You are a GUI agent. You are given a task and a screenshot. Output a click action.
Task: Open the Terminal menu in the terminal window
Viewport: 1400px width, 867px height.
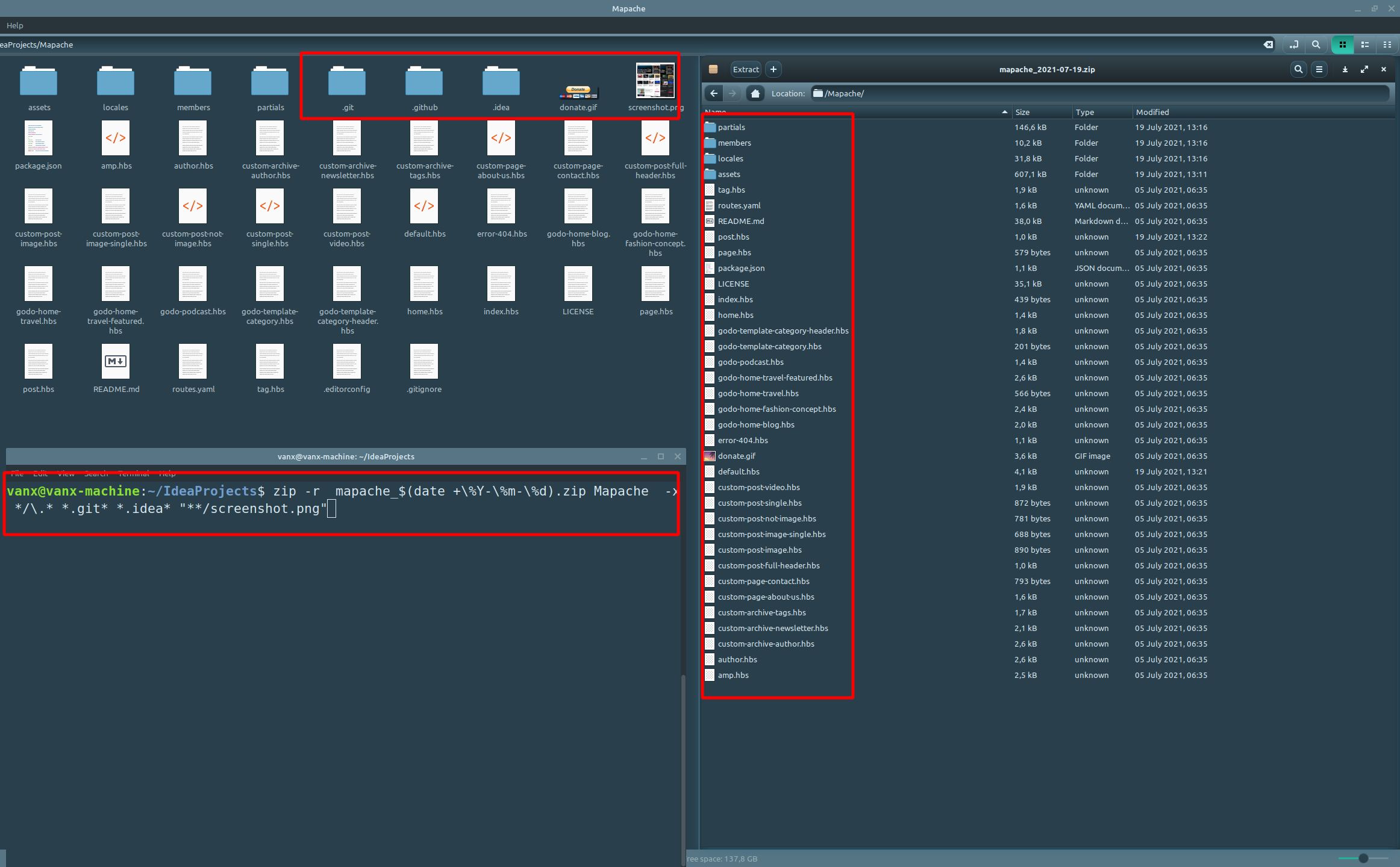coord(134,474)
